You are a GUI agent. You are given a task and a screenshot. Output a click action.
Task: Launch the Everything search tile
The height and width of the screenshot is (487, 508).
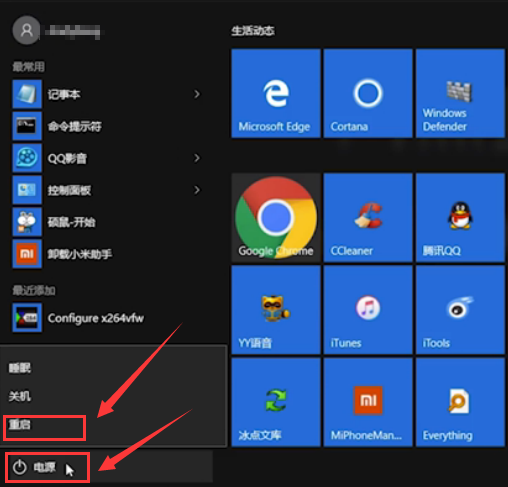click(x=460, y=402)
